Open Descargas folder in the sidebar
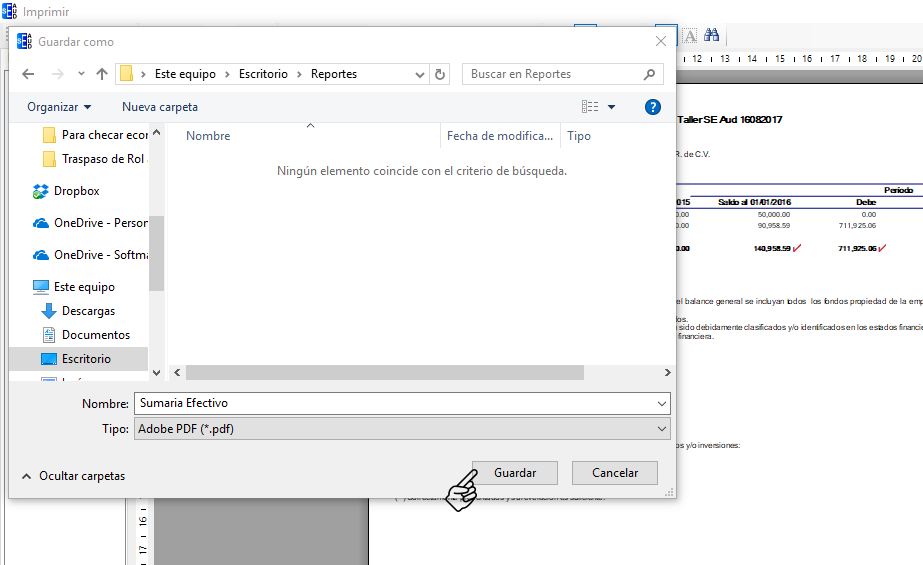923x565 pixels. point(88,311)
